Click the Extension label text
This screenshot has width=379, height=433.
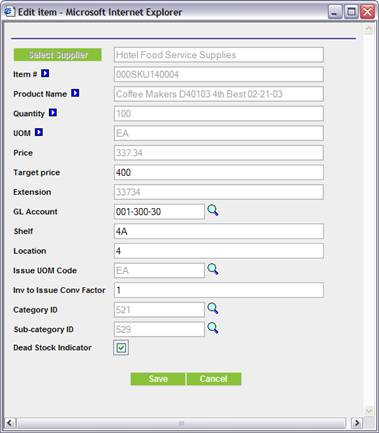(32, 192)
